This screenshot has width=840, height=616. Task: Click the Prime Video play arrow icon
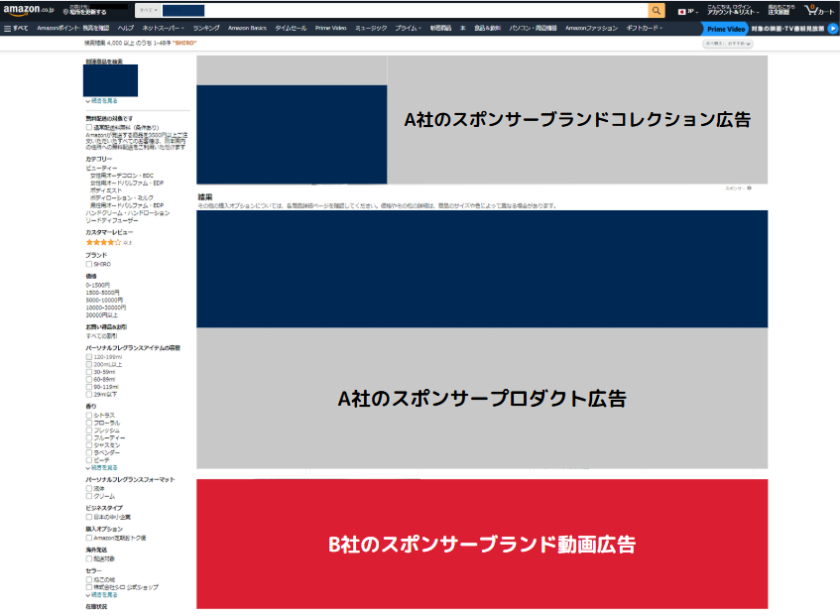point(832,28)
